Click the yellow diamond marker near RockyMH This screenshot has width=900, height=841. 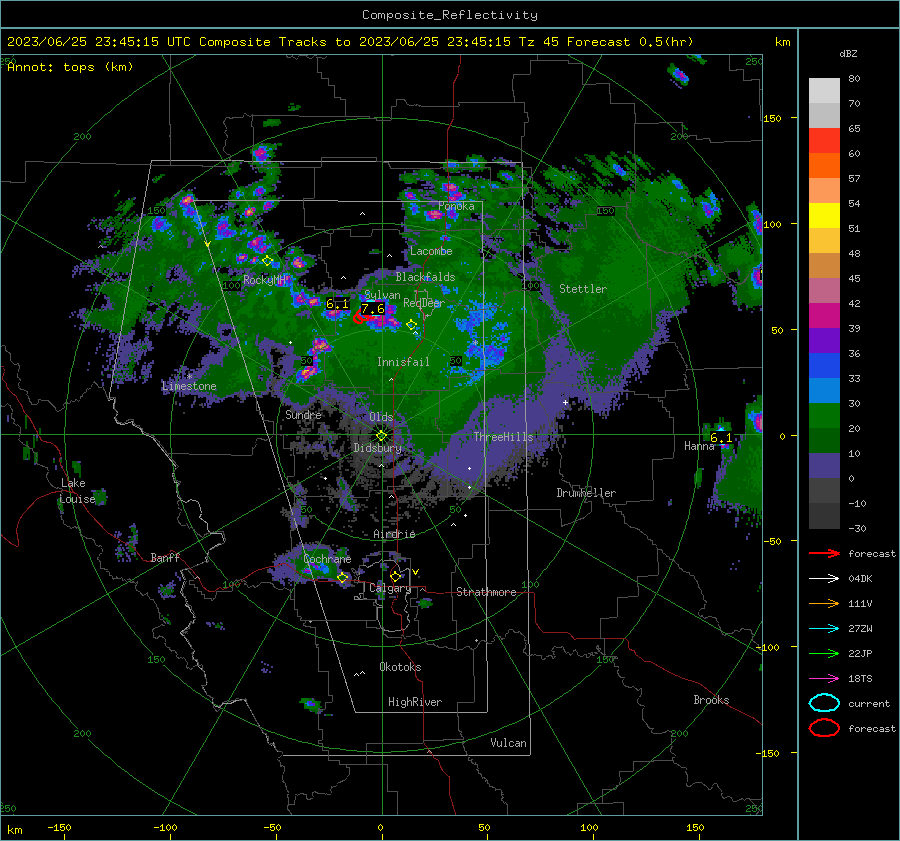(x=267, y=261)
